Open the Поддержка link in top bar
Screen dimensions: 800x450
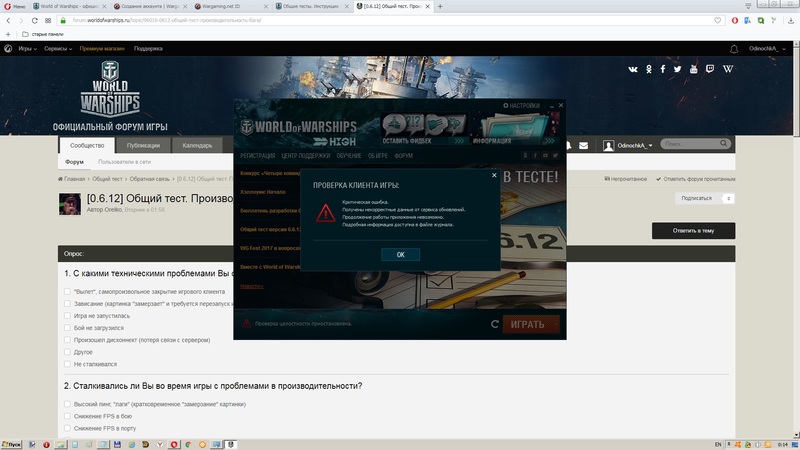(148, 49)
